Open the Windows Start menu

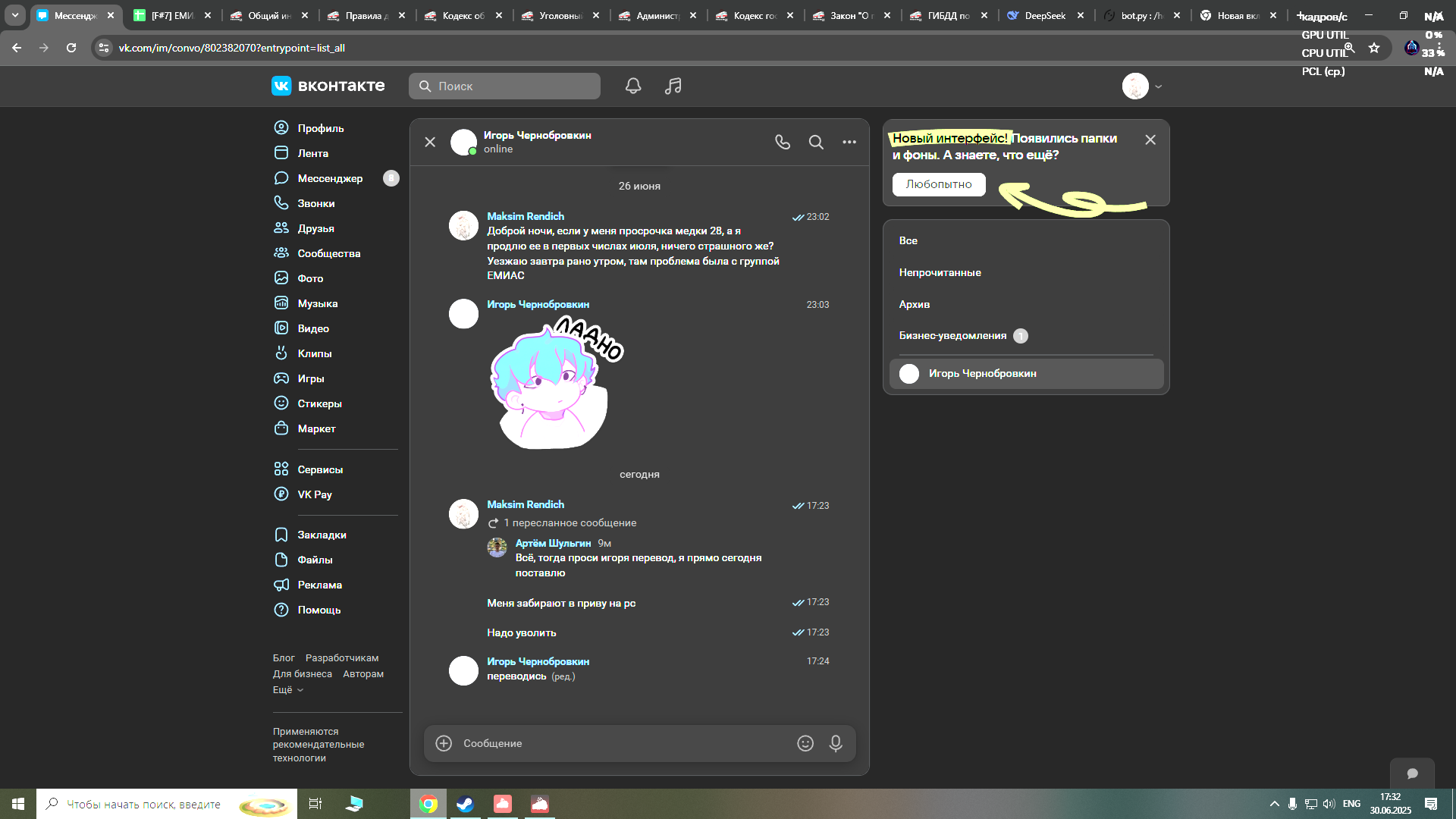click(18, 804)
